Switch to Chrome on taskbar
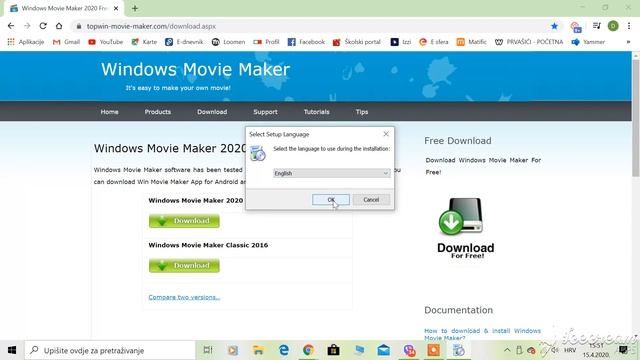This screenshot has width=640, height=360. [x=309, y=350]
